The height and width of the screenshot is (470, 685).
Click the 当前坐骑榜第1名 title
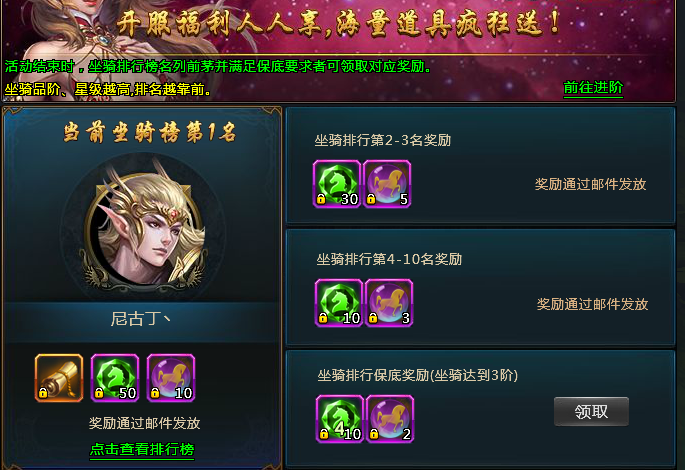tap(150, 132)
